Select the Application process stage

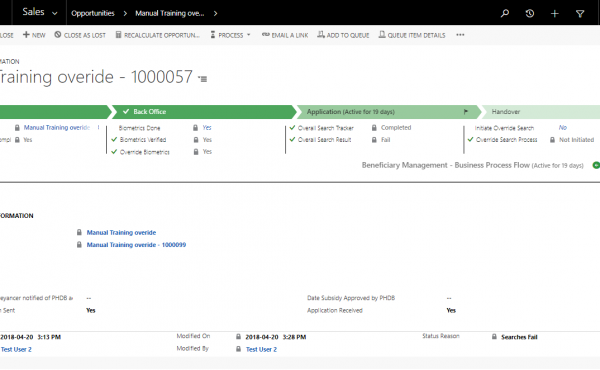388,112
